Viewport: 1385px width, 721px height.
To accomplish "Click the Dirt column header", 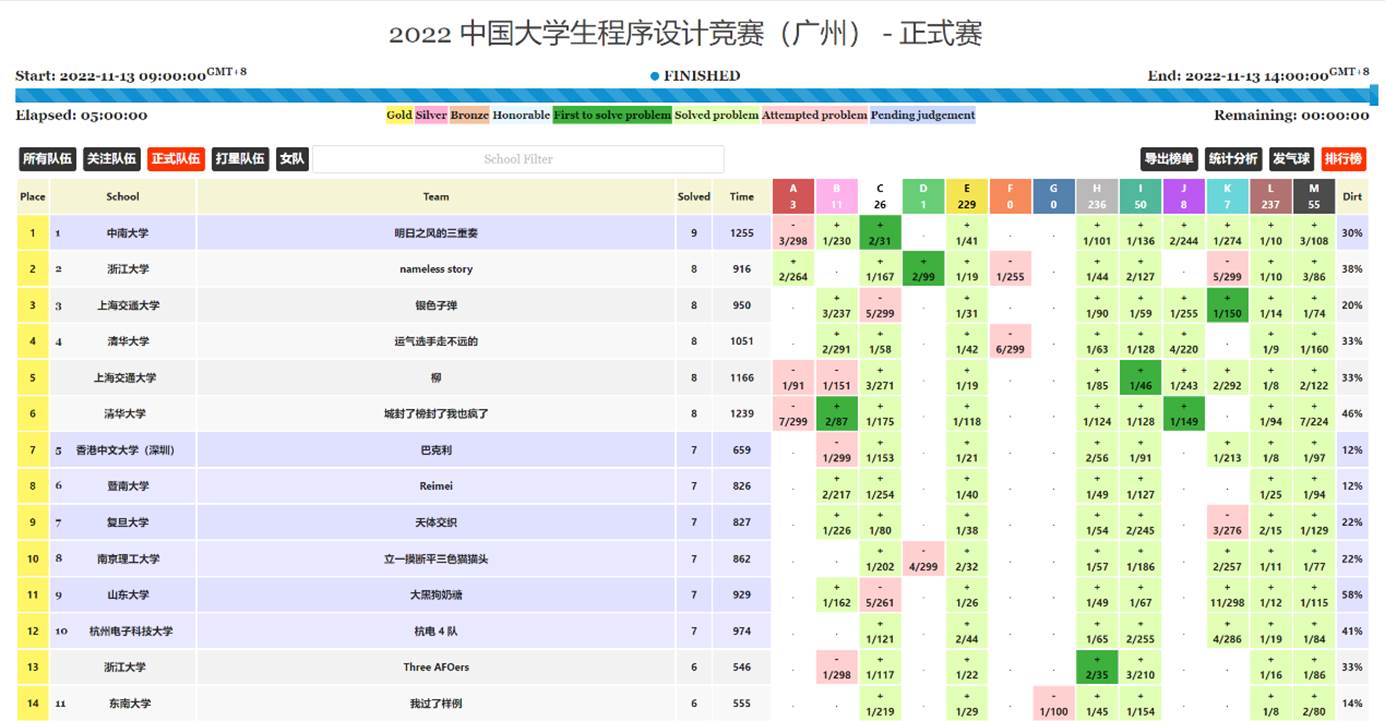I will click(x=1352, y=197).
